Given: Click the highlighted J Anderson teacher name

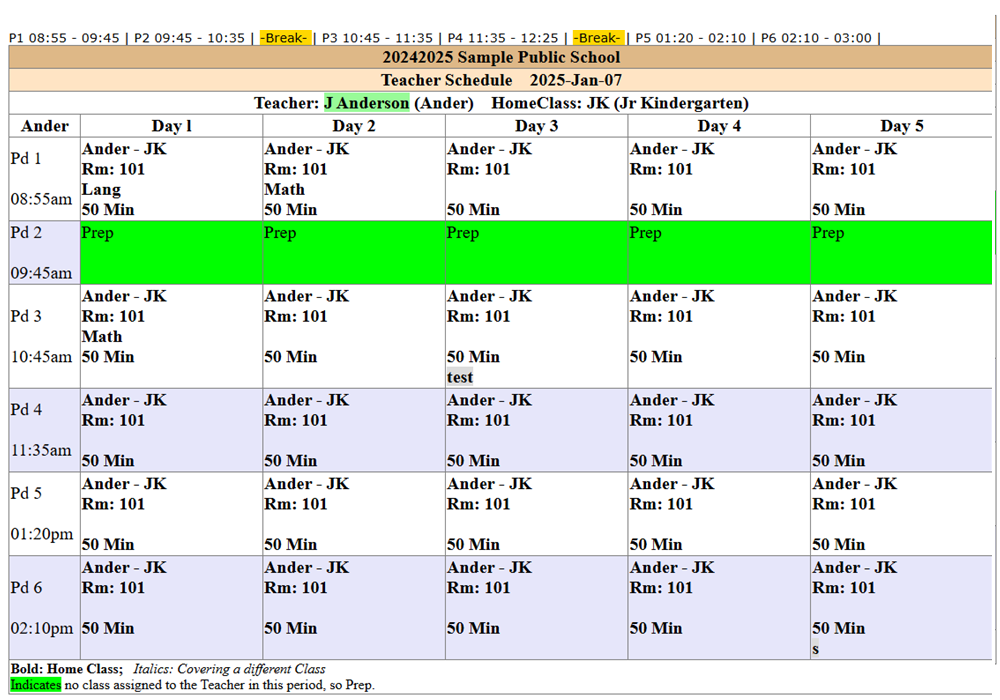Looking at the screenshot, I should point(366,103).
